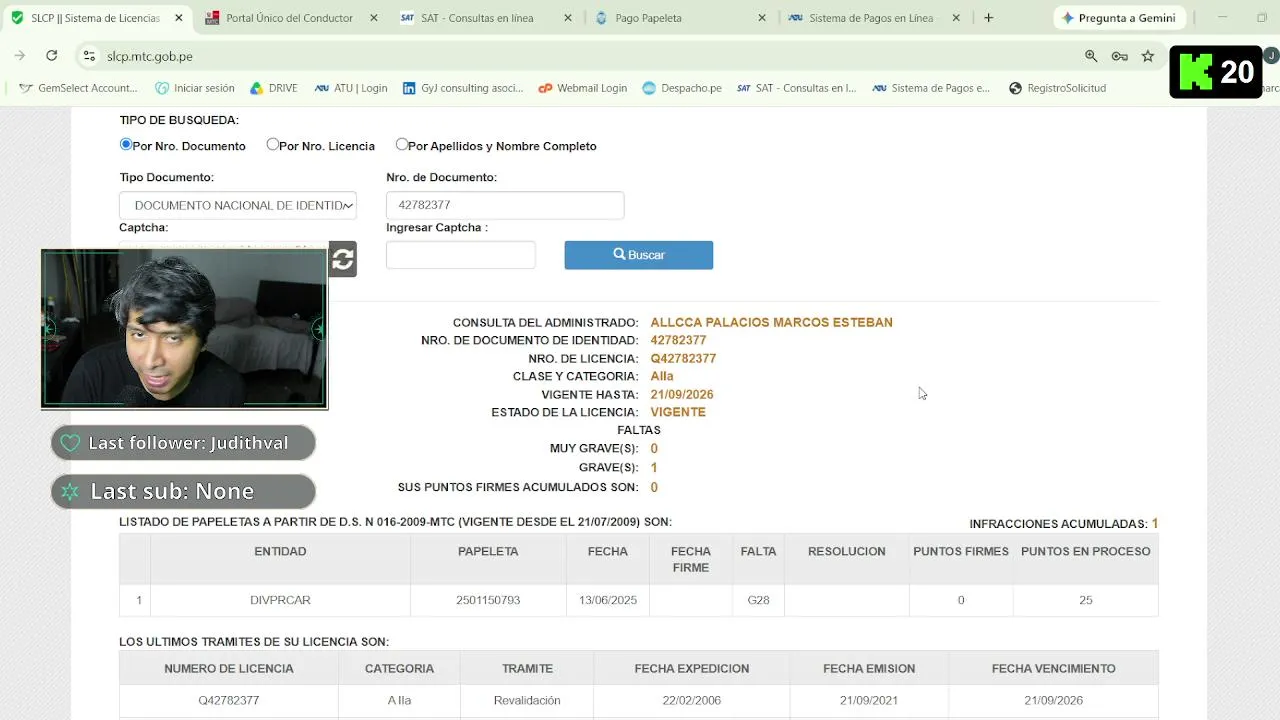Viewport: 1280px width, 720px height.
Task: Click license number Q42782377 in results
Action: [x=683, y=358]
